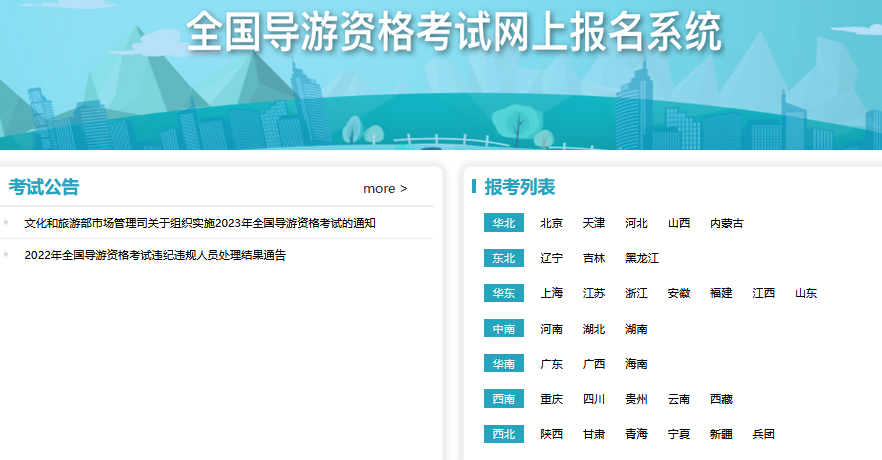
Task: Open 甘肃 registration entry
Action: tap(594, 434)
